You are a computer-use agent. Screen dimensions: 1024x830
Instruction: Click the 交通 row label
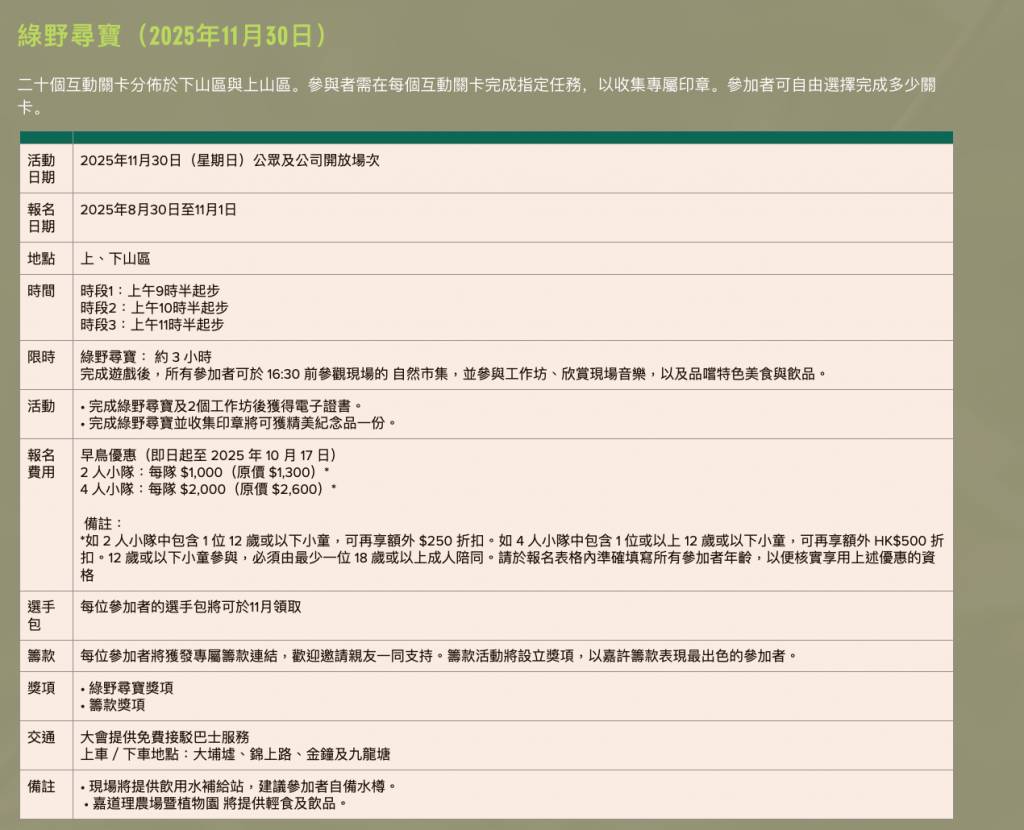42,737
